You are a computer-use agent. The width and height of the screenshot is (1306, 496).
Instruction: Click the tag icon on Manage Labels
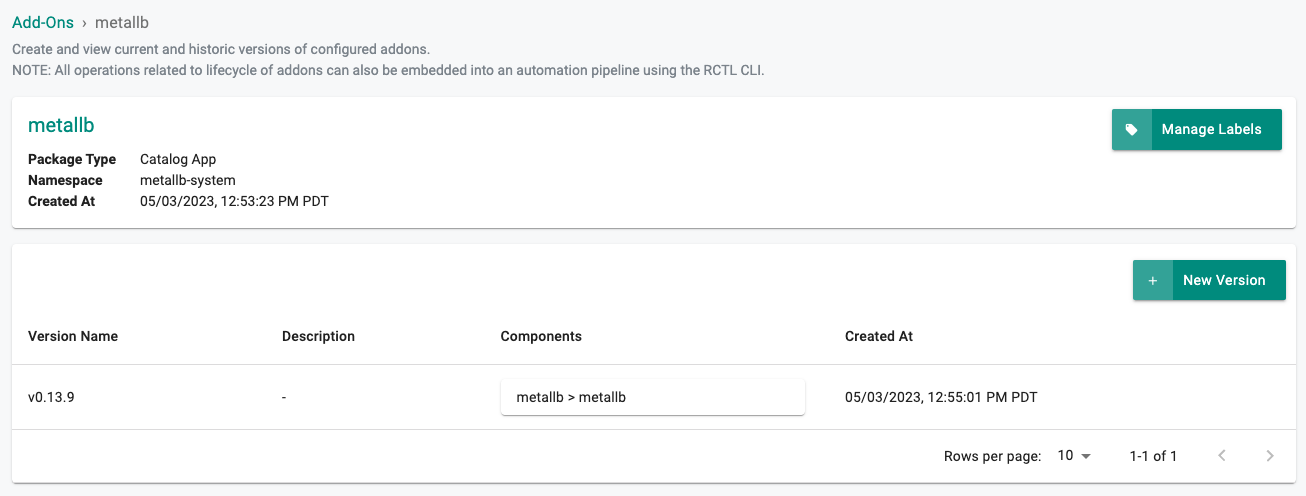[x=1131, y=130]
